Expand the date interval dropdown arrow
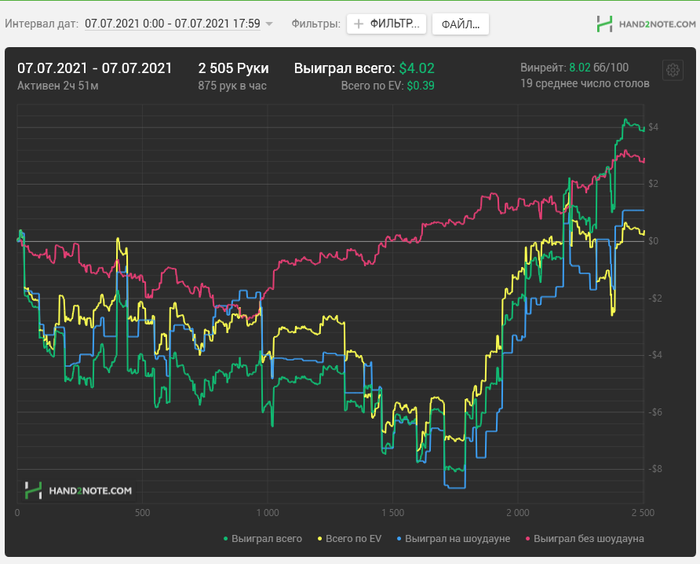Image resolution: width=700 pixels, height=564 pixels. (269, 24)
